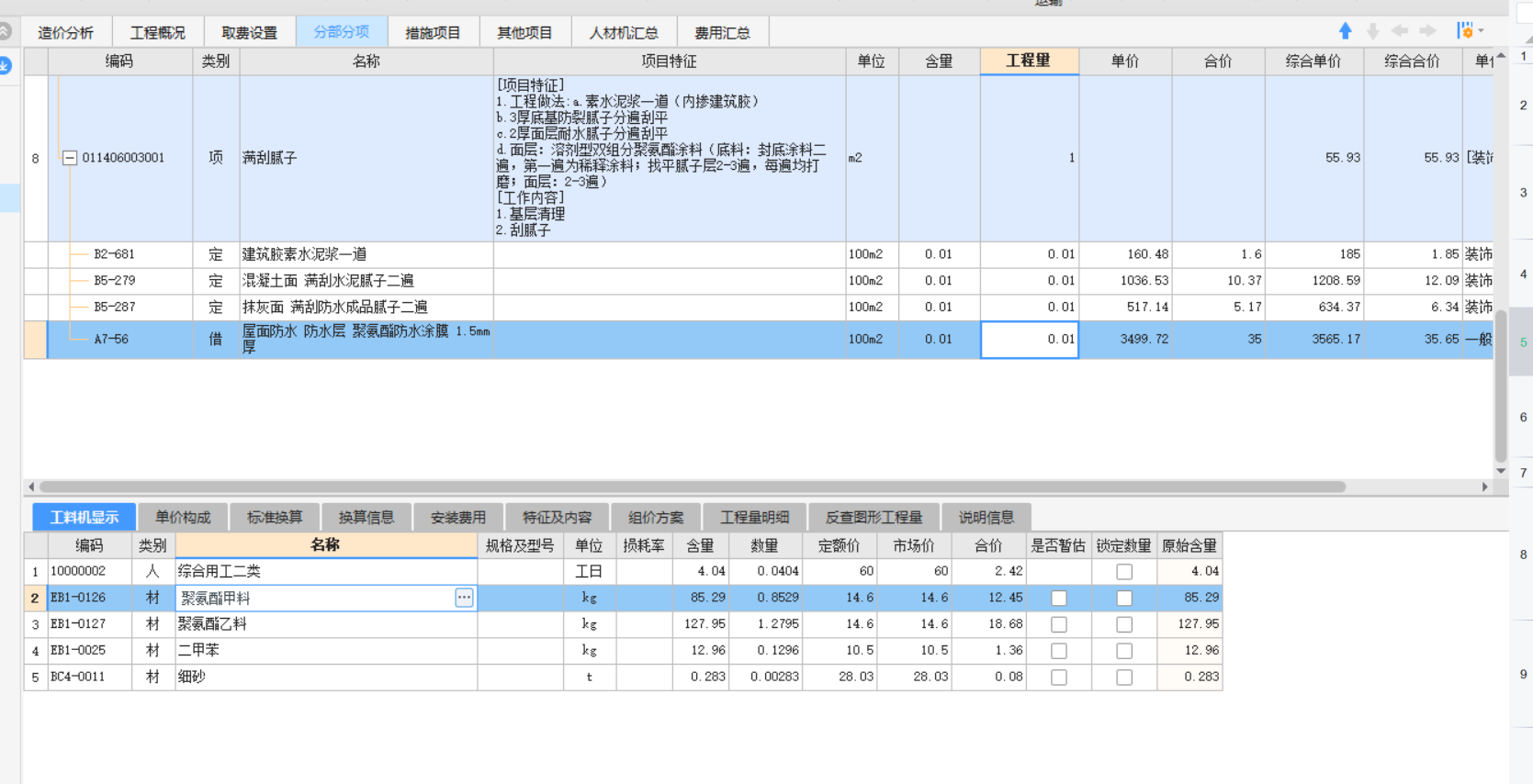Click the vertical scrollbar thumb of upper table
This screenshot has width=1533, height=784.
pyautogui.click(x=1501, y=386)
